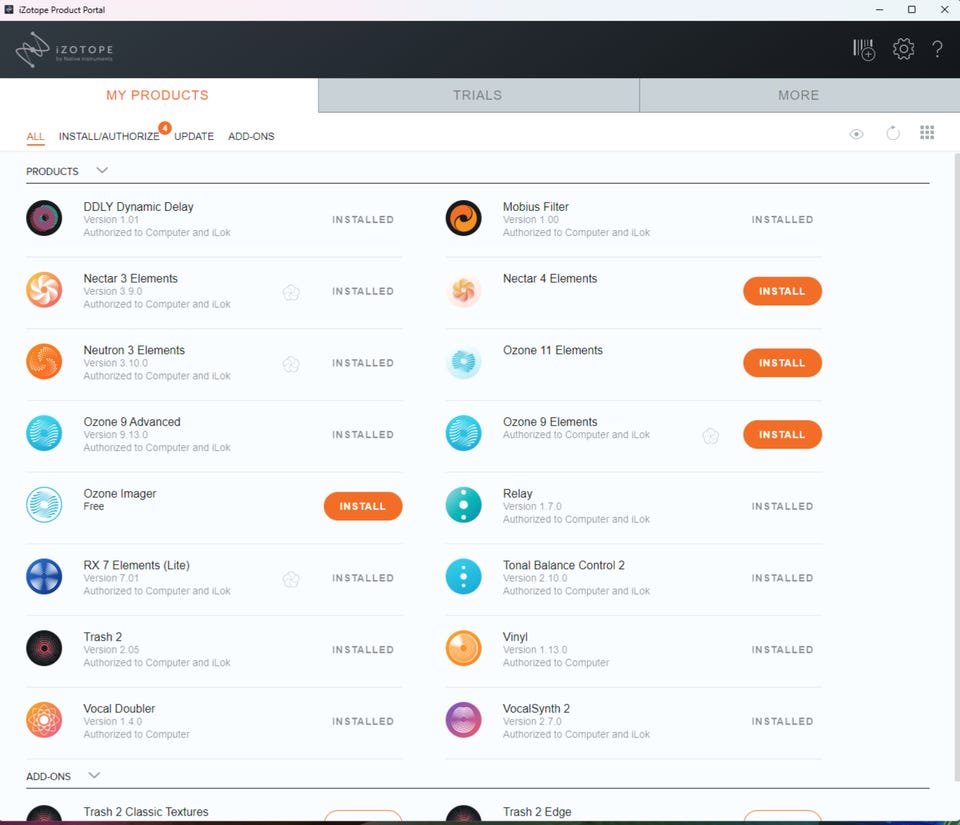Collapse the ADD-ONS section chevron
This screenshot has height=825, width=960.
94,775
